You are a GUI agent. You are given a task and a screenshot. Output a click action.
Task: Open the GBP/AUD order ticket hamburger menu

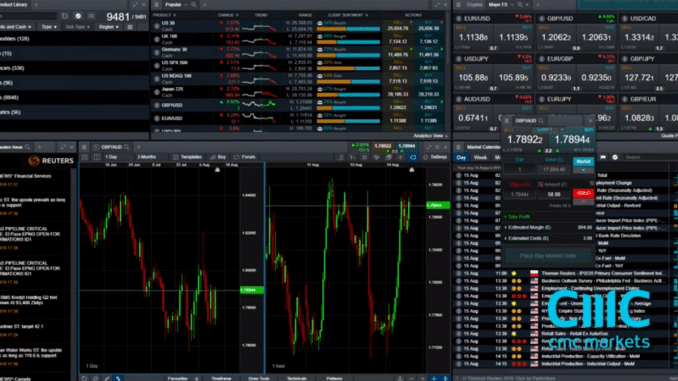(x=507, y=121)
